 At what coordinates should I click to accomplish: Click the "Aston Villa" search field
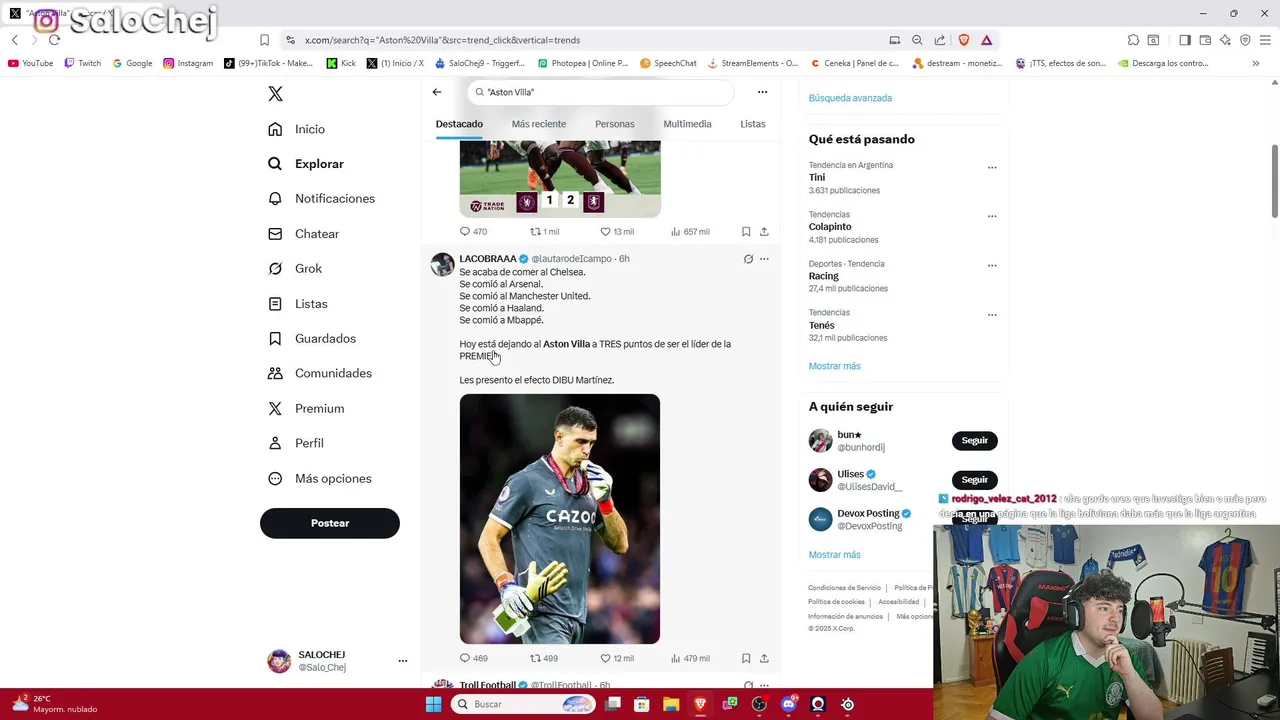[x=600, y=92]
